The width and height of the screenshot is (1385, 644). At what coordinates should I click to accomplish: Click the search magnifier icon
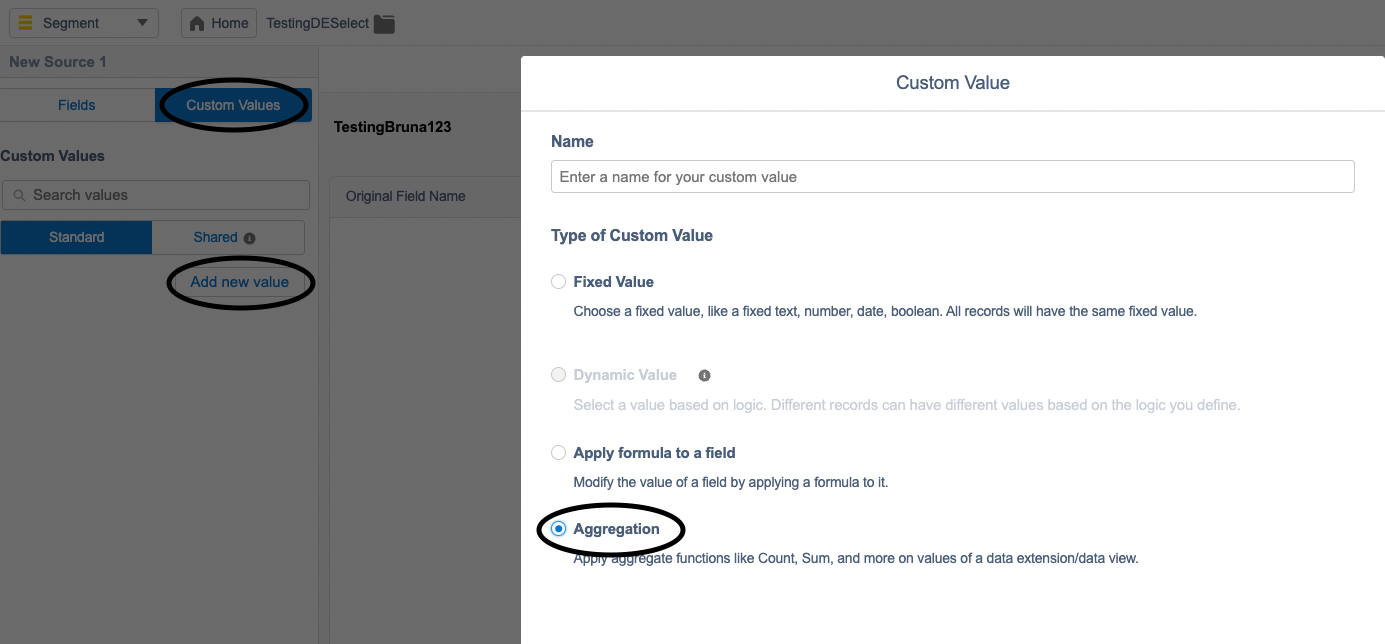coord(19,196)
